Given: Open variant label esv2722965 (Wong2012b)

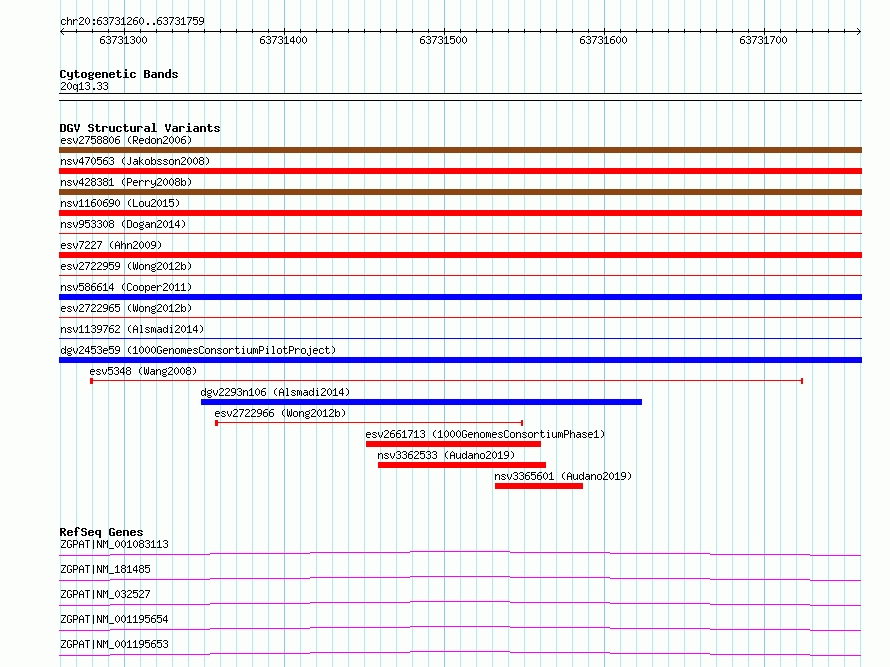Looking at the screenshot, I should pos(126,308).
